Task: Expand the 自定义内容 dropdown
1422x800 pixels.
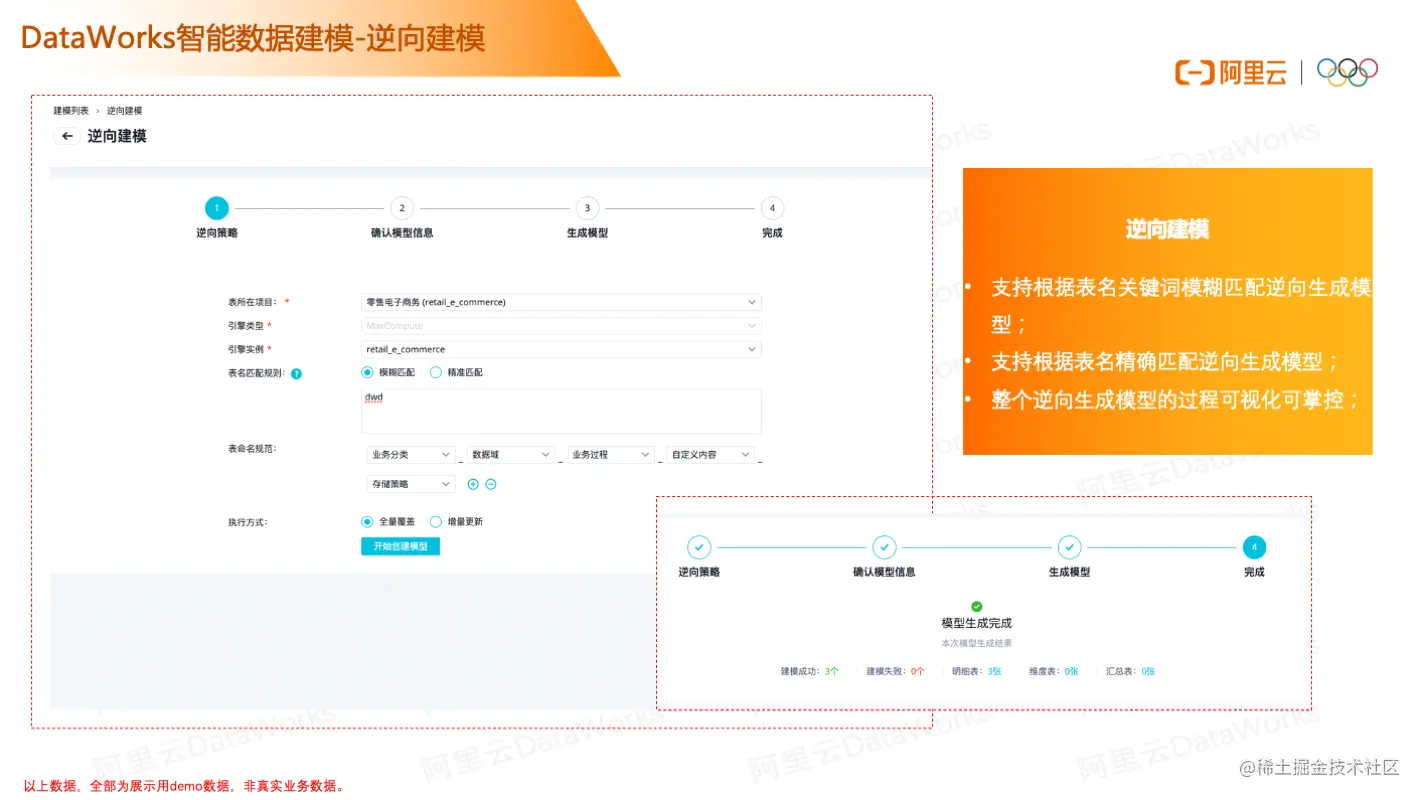Action: click(x=711, y=454)
